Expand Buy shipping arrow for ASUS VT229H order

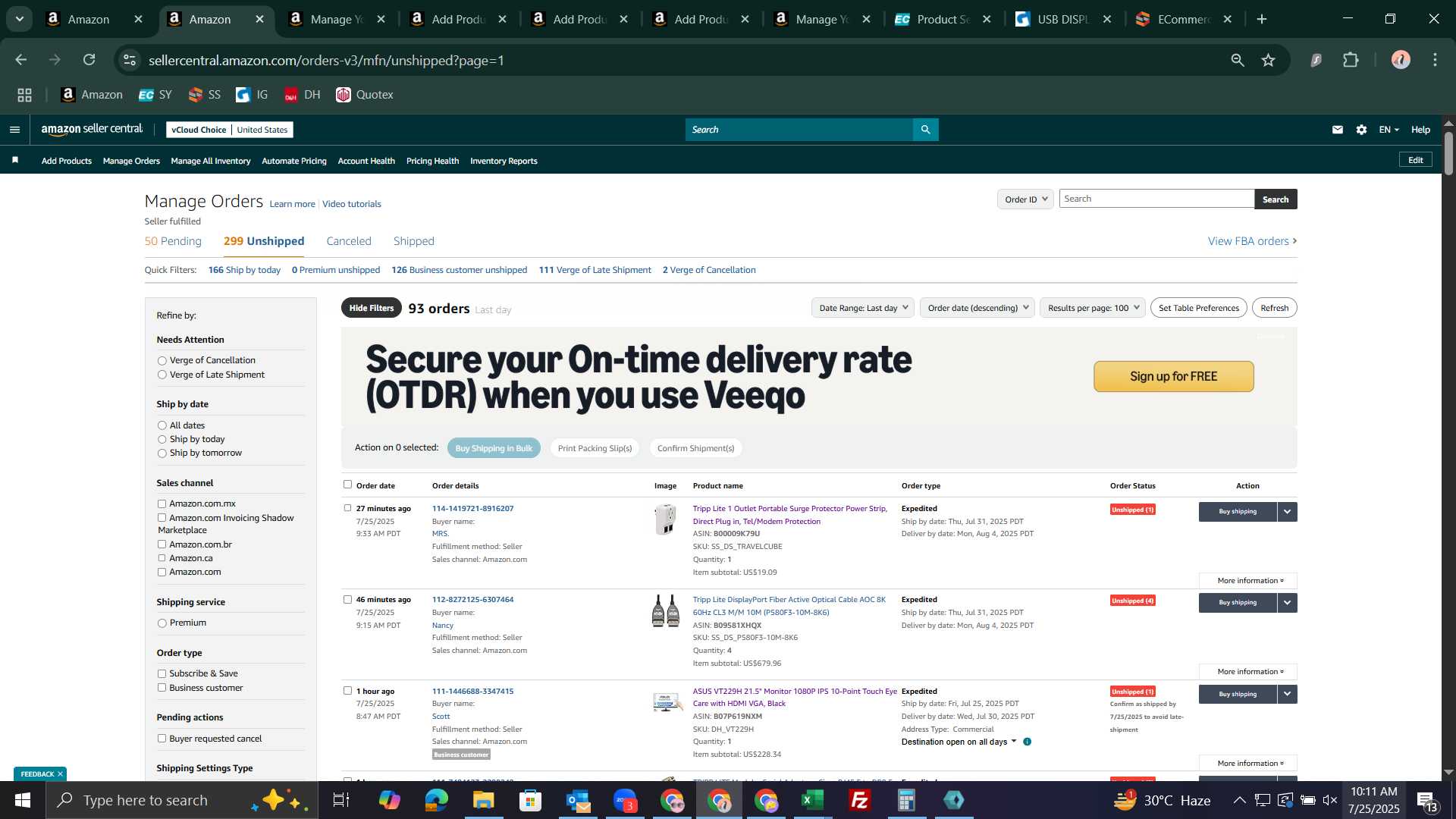(x=1287, y=695)
